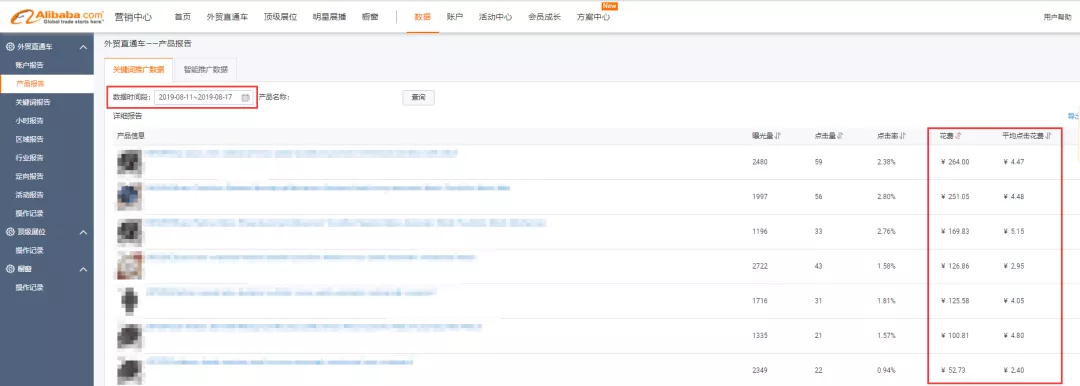Collapse the sidebar 外贸直通车 section chevron
This screenshot has width=1080, height=386.
click(83, 47)
